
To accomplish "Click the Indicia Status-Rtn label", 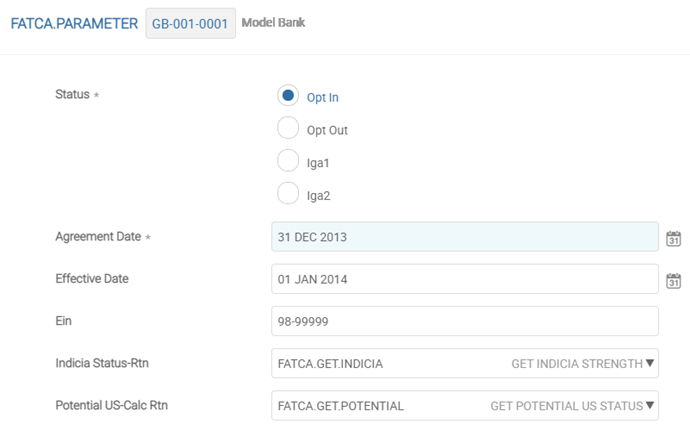I will [x=102, y=363].
